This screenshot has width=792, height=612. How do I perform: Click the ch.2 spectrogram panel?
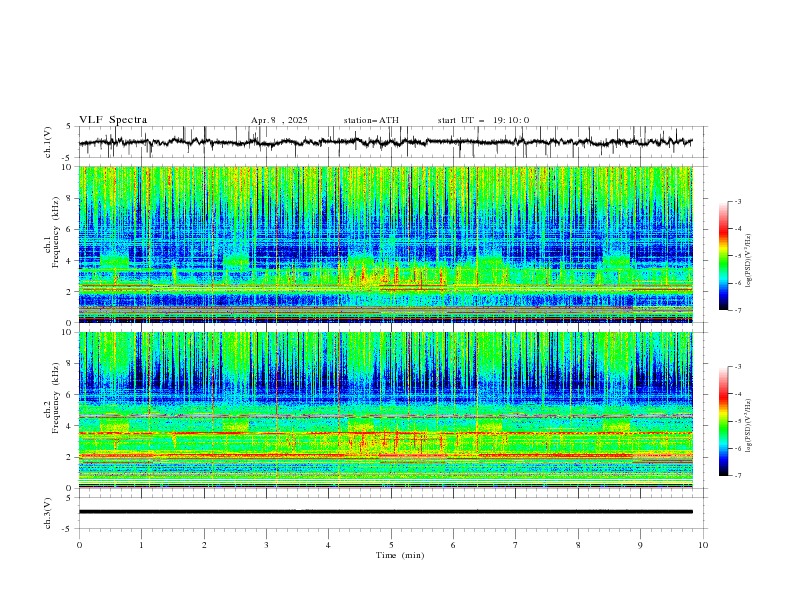coord(386,410)
